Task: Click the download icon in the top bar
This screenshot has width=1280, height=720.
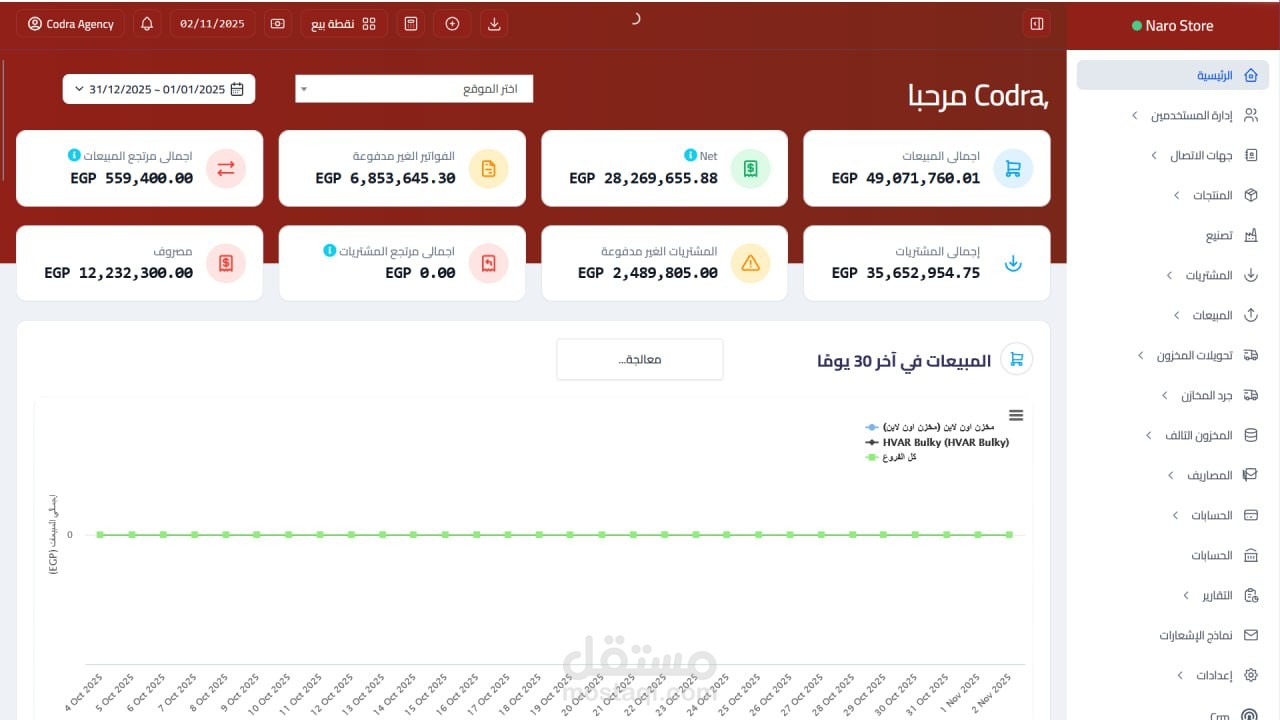Action: click(494, 23)
